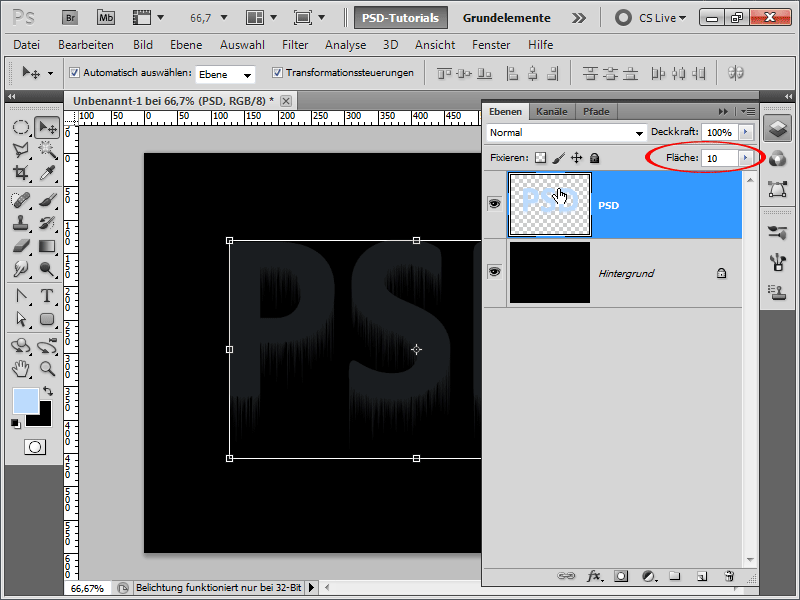Open the Layers panel flyout menu

748,111
